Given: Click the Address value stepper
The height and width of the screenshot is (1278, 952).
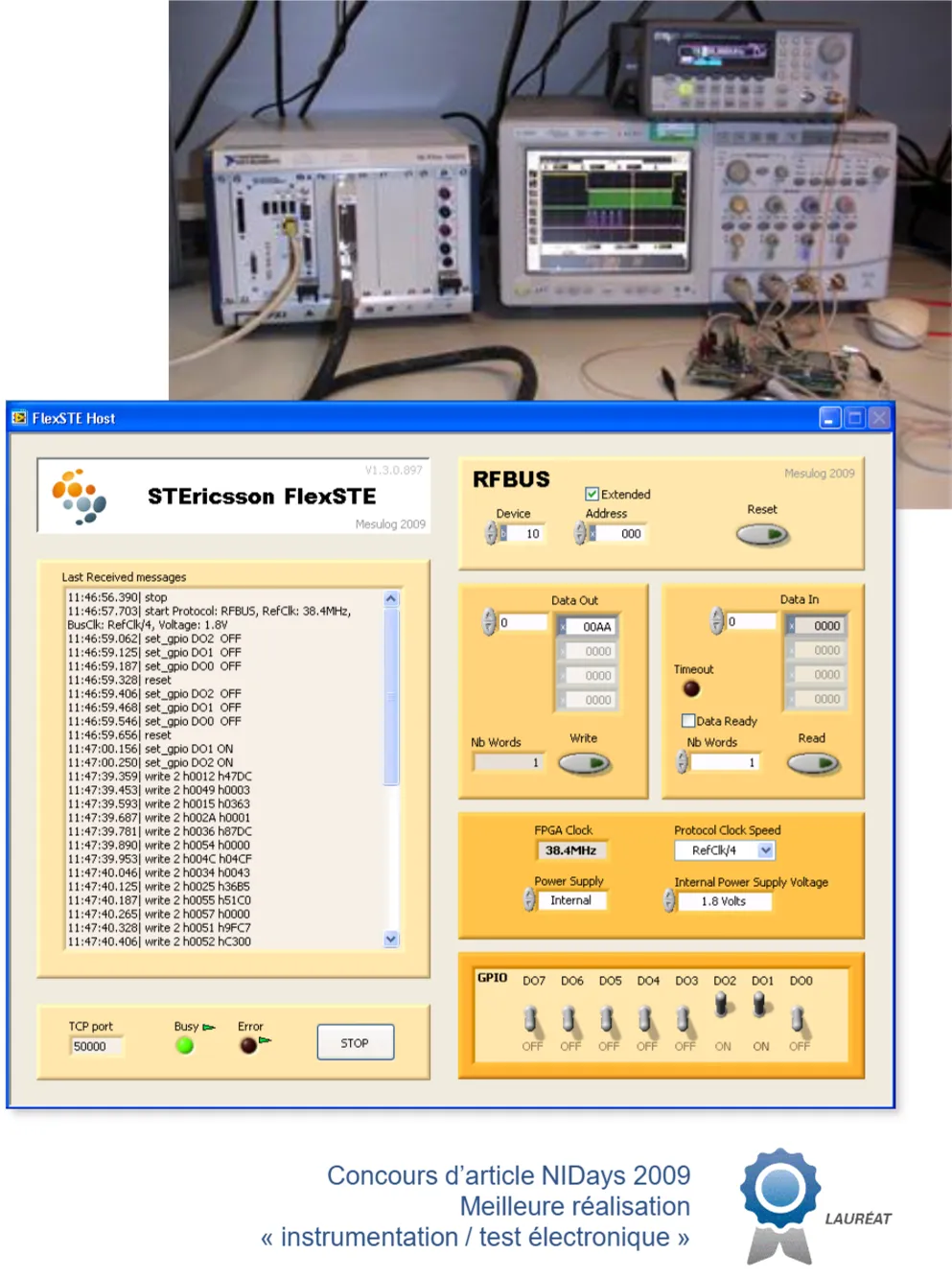Looking at the screenshot, I should (x=579, y=533).
